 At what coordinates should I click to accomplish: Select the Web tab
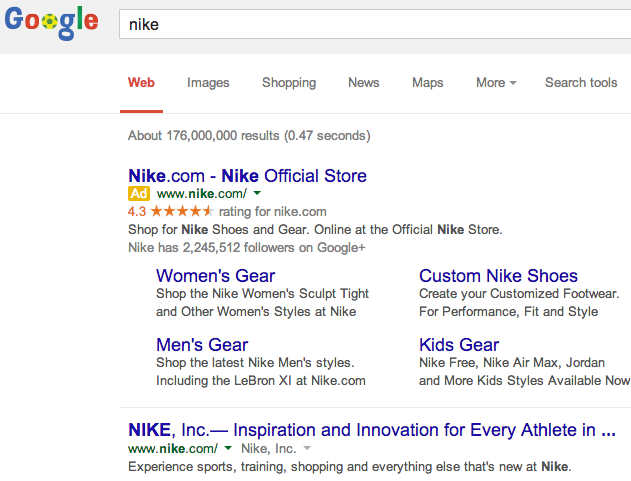(x=141, y=83)
